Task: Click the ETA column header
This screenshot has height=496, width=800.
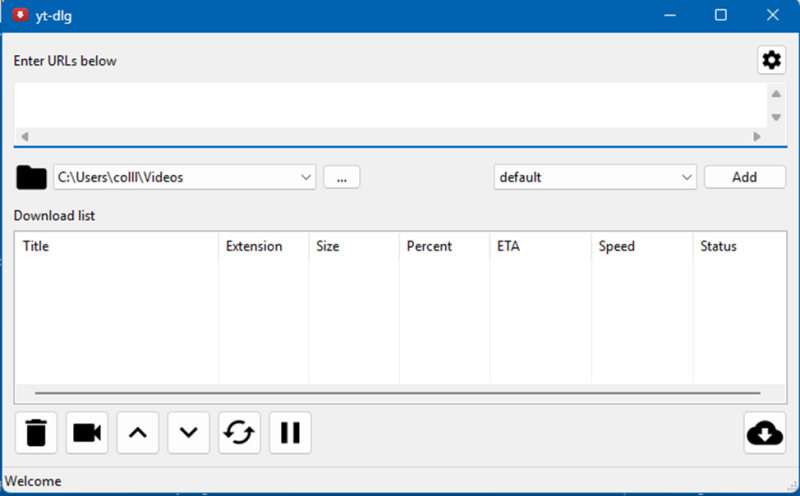Action: click(540, 246)
